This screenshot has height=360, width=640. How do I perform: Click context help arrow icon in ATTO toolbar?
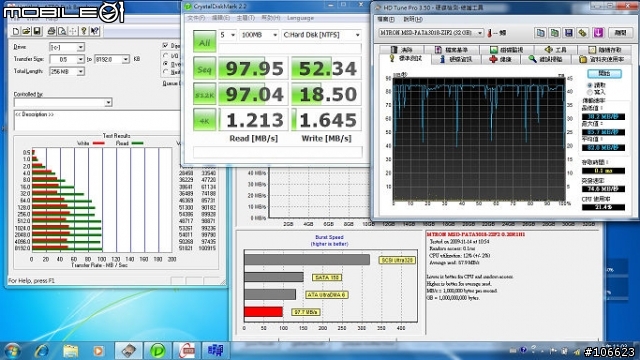(95, 31)
